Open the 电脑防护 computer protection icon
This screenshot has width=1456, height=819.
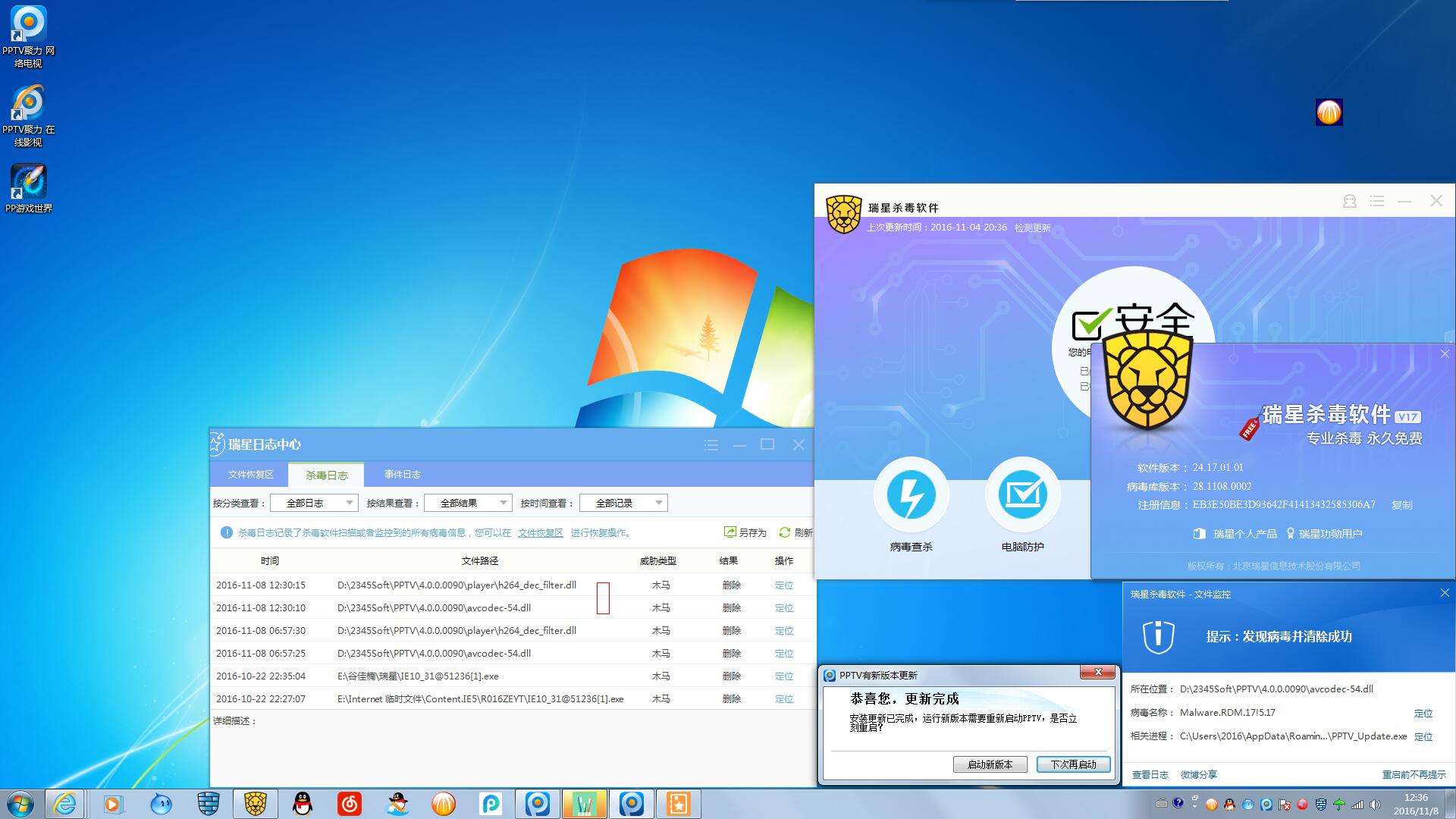click(1022, 495)
